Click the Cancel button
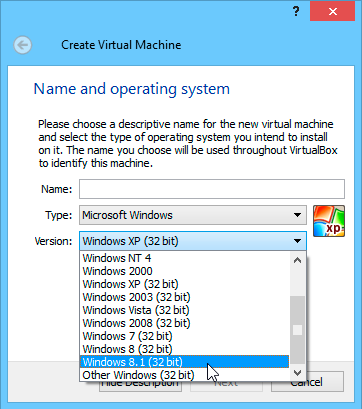Screen dimensions: 362x409 tap(307, 382)
